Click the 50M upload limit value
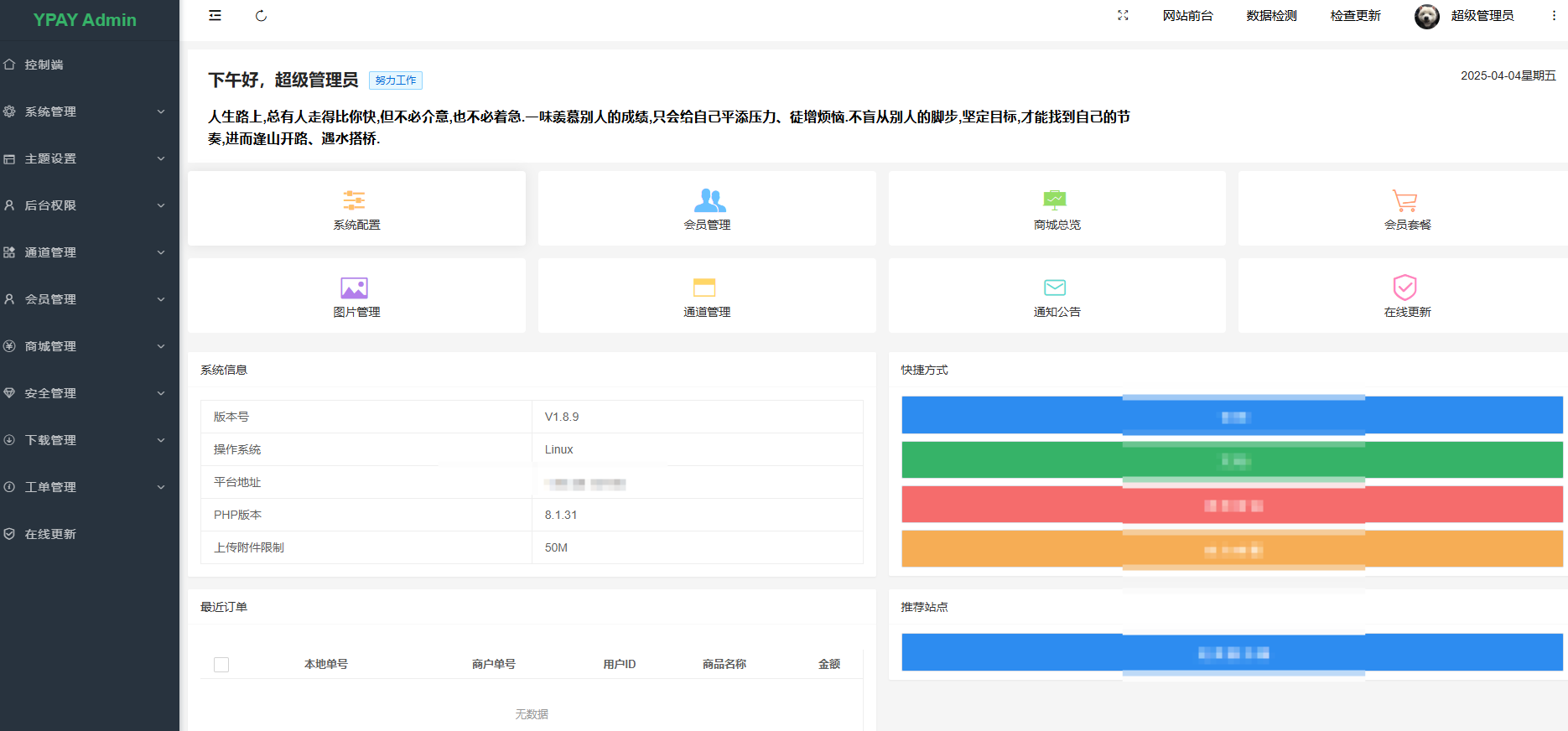The height and width of the screenshot is (731, 1568). point(556,547)
